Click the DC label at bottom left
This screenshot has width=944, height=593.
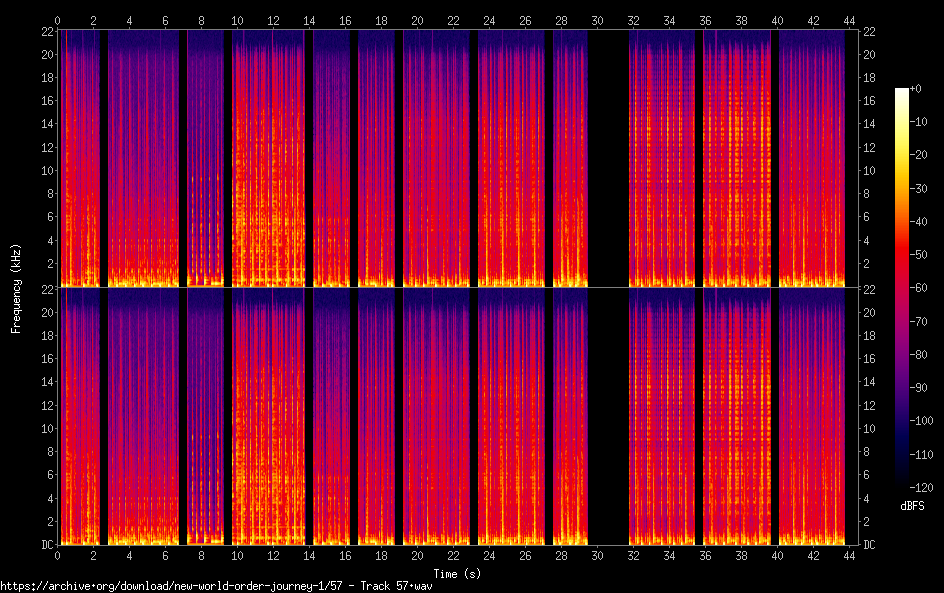click(x=46, y=545)
